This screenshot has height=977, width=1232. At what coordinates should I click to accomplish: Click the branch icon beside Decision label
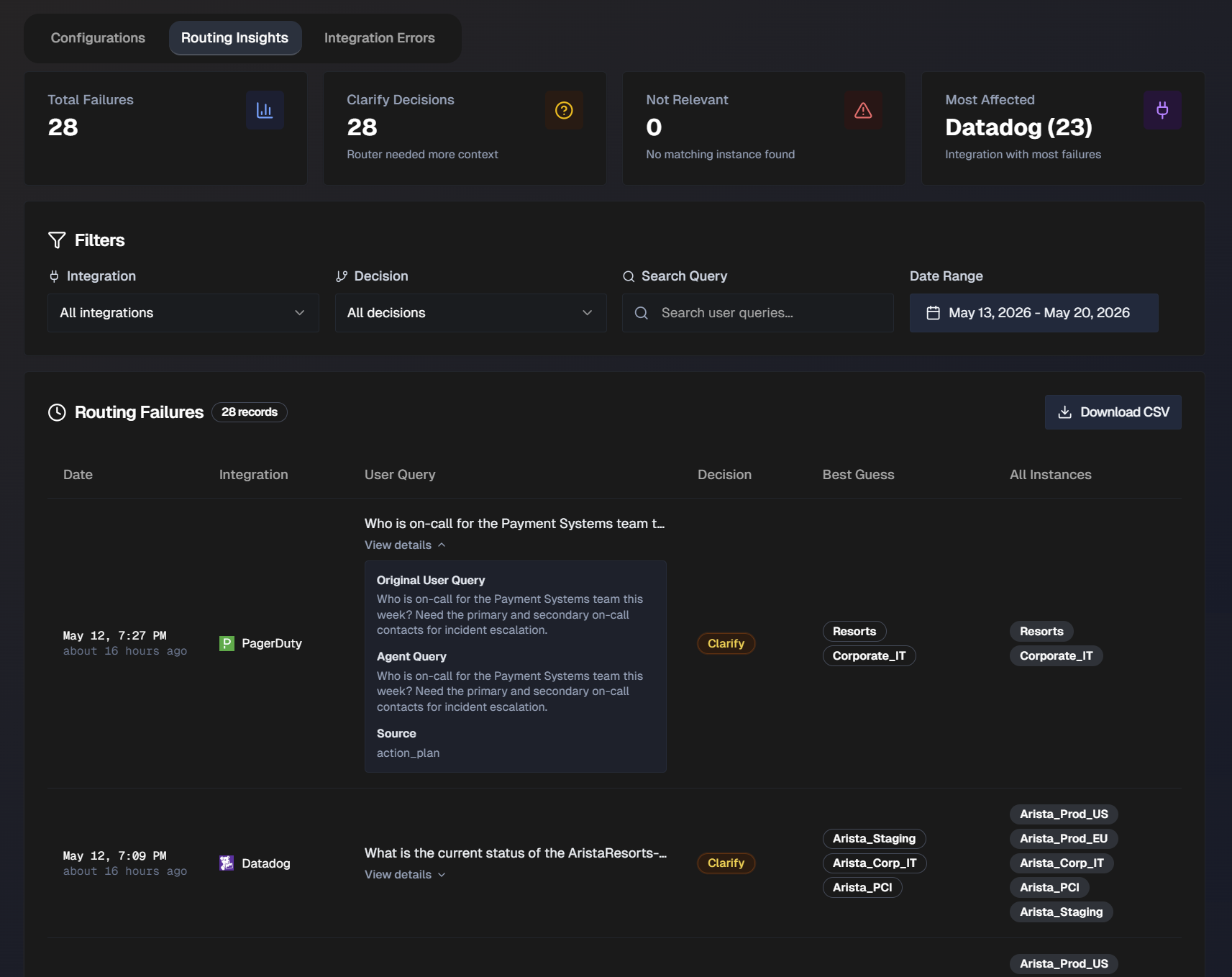point(342,276)
